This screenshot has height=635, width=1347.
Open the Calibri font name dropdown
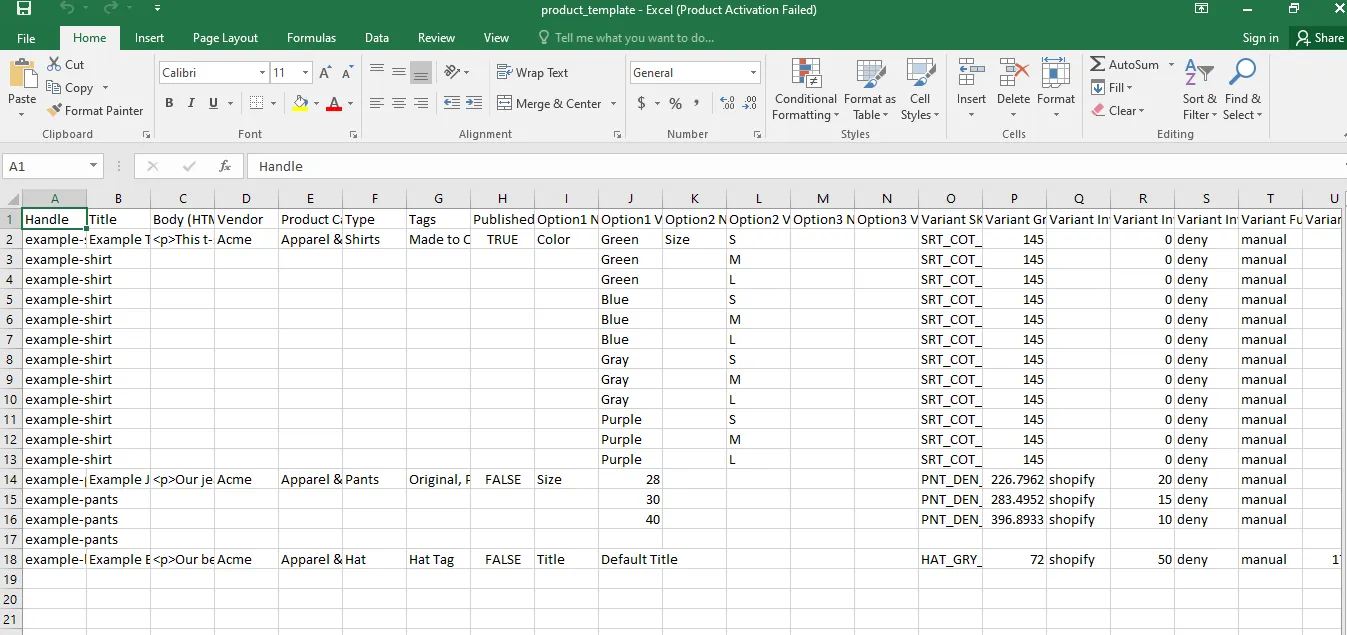pyautogui.click(x=262, y=73)
